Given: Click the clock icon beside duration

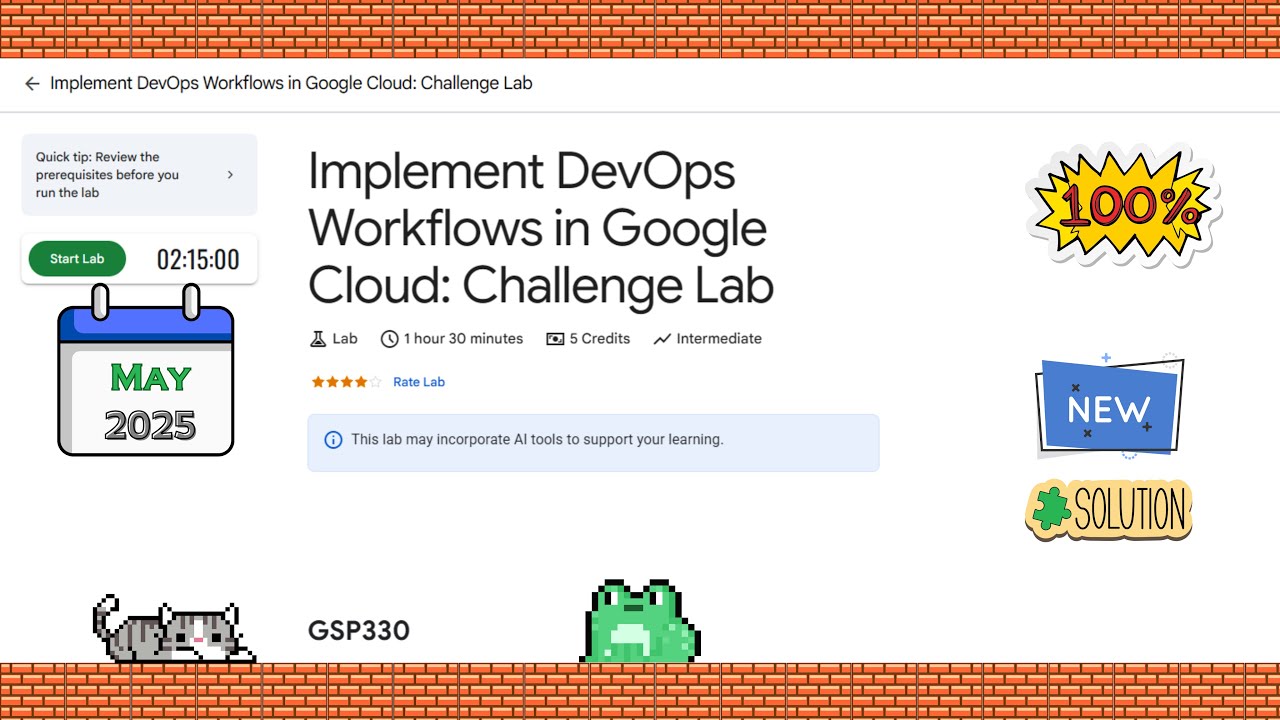Looking at the screenshot, I should pos(390,339).
